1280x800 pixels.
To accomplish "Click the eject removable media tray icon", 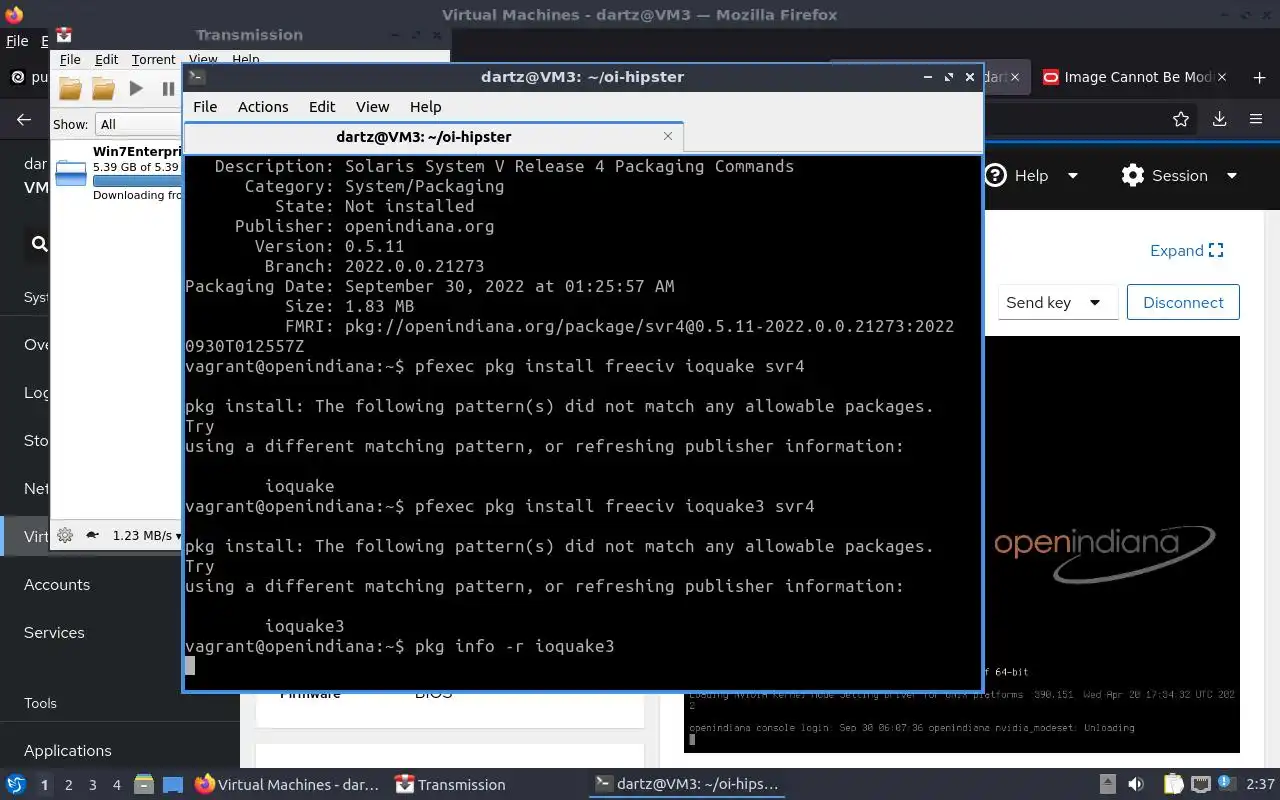I will [1107, 784].
